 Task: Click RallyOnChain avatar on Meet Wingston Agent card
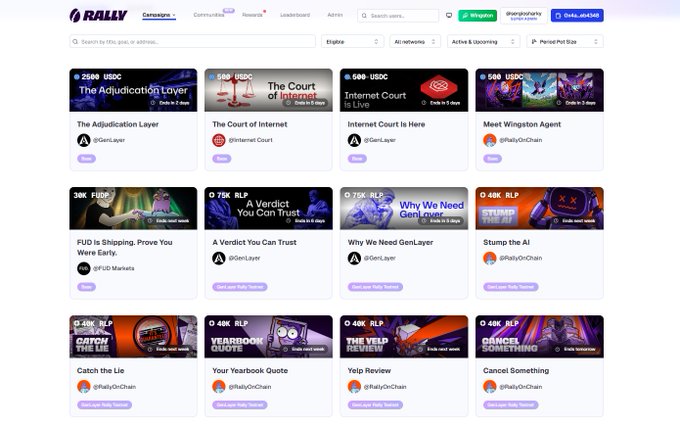pos(490,140)
